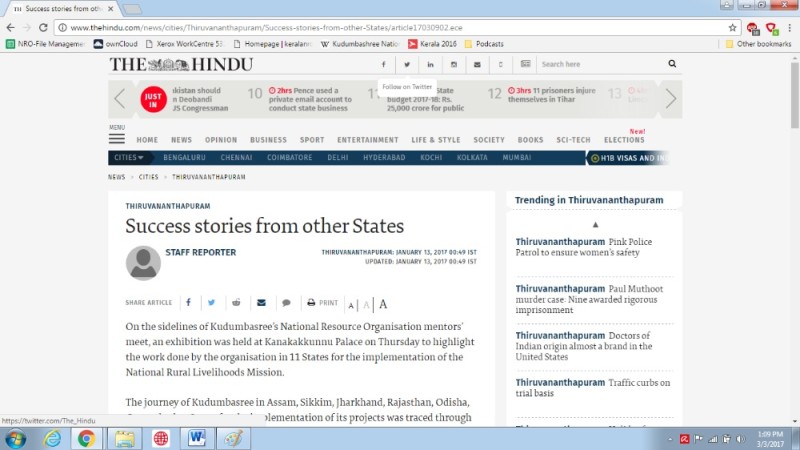The width and height of the screenshot is (800, 450).
Task: Open H1B VISAS ticker item
Action: click(629, 158)
